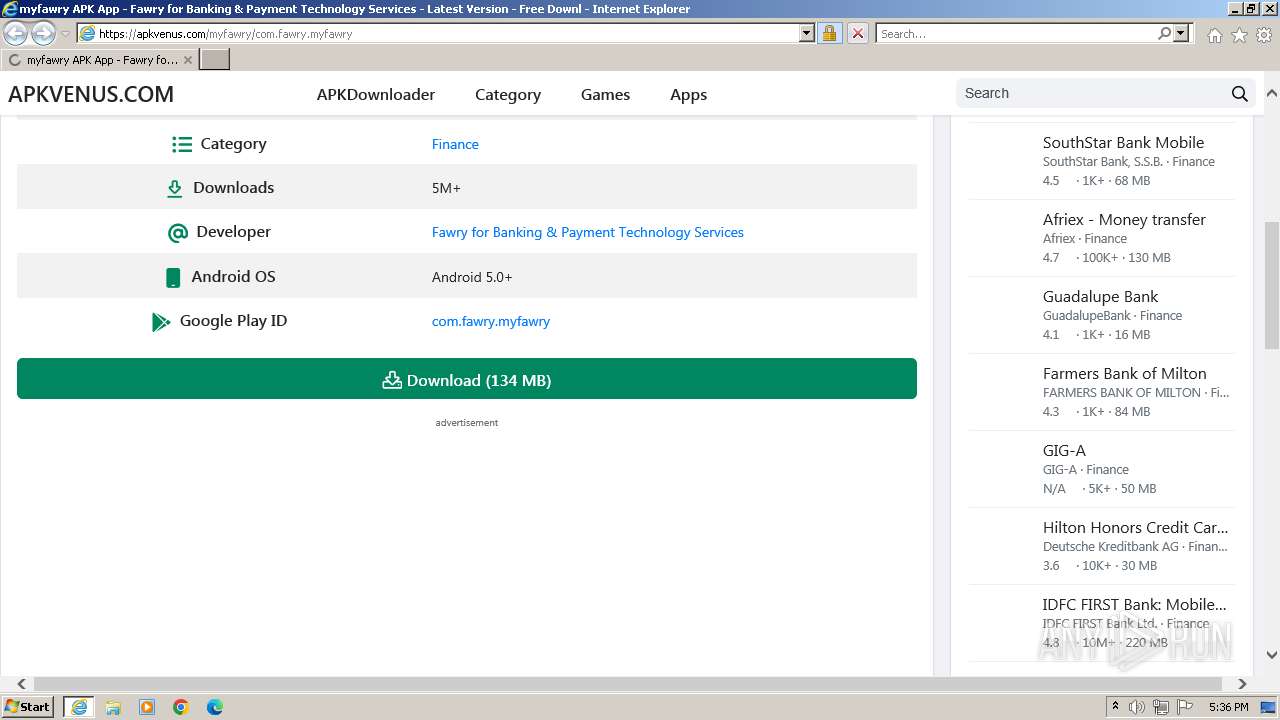This screenshot has height=720, width=1280.
Task: Open the APKDownloader menu item
Action: 376,95
